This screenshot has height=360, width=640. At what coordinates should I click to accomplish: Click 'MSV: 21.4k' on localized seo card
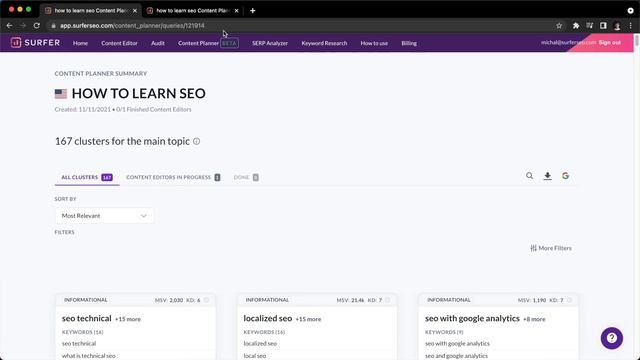click(x=350, y=300)
